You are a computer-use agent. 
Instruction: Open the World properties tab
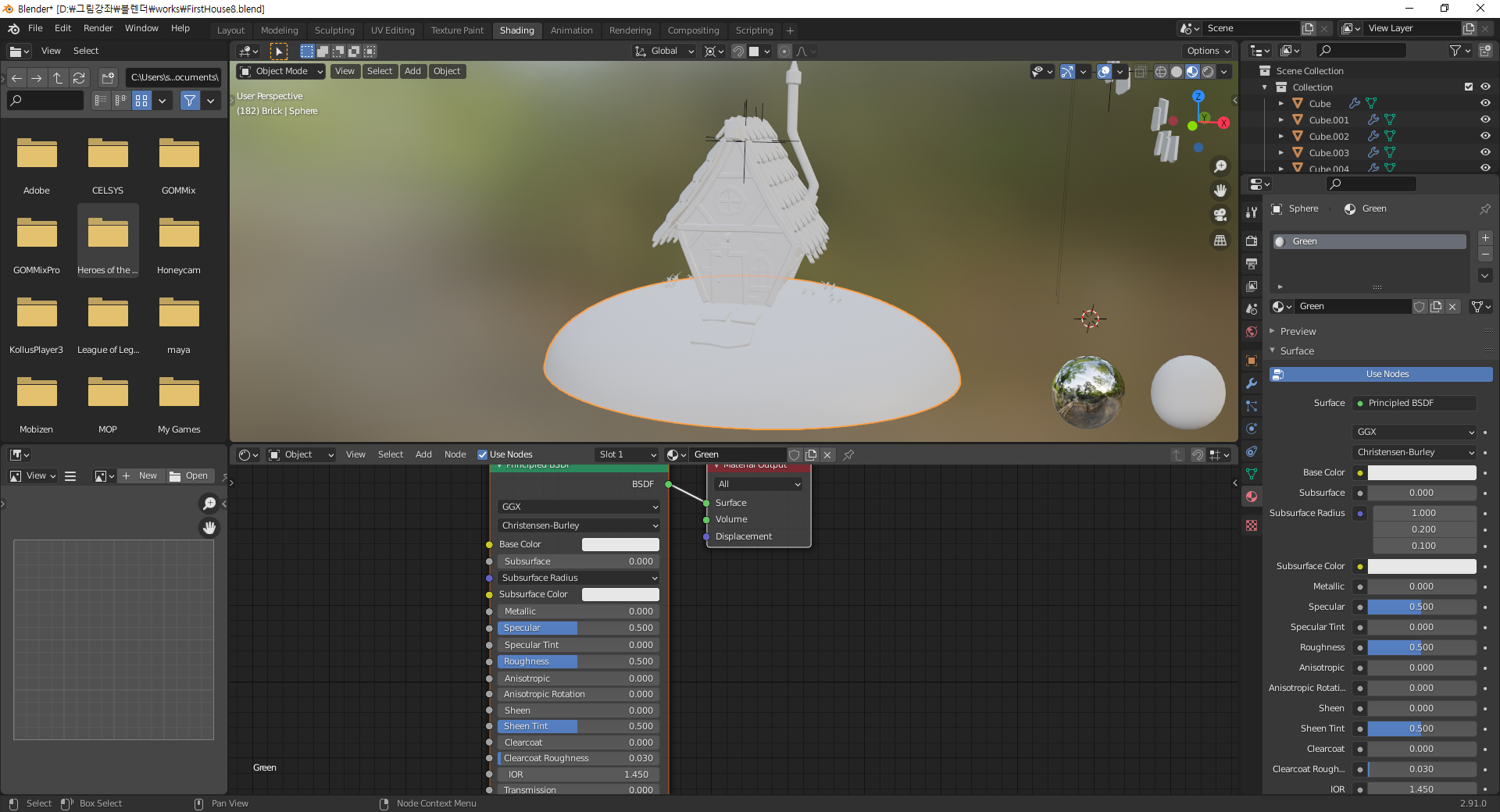tap(1252, 332)
